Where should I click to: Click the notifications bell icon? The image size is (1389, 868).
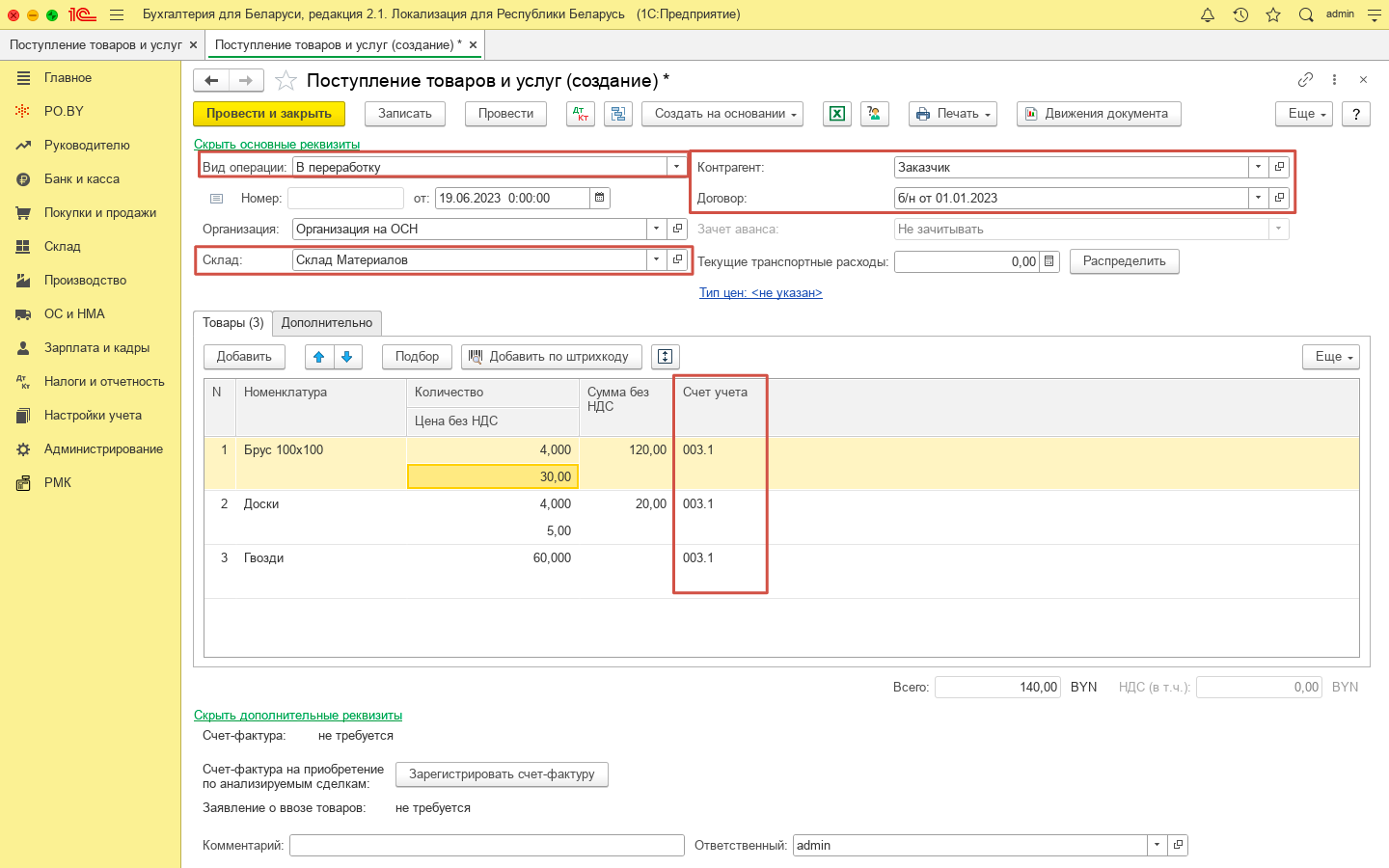coord(1207,14)
